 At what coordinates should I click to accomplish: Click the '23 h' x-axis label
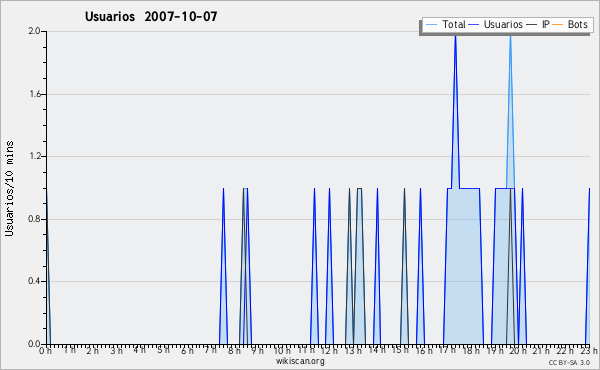click(x=589, y=350)
